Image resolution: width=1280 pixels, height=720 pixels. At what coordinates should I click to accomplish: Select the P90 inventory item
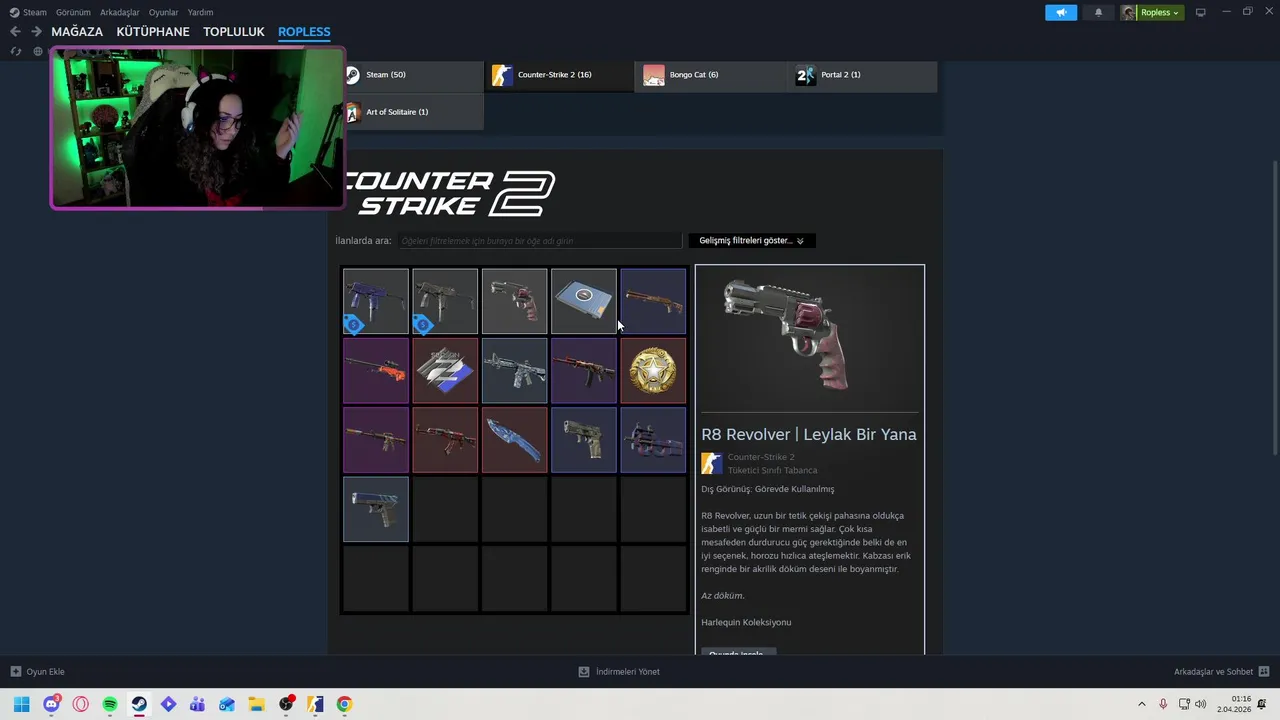point(653,440)
